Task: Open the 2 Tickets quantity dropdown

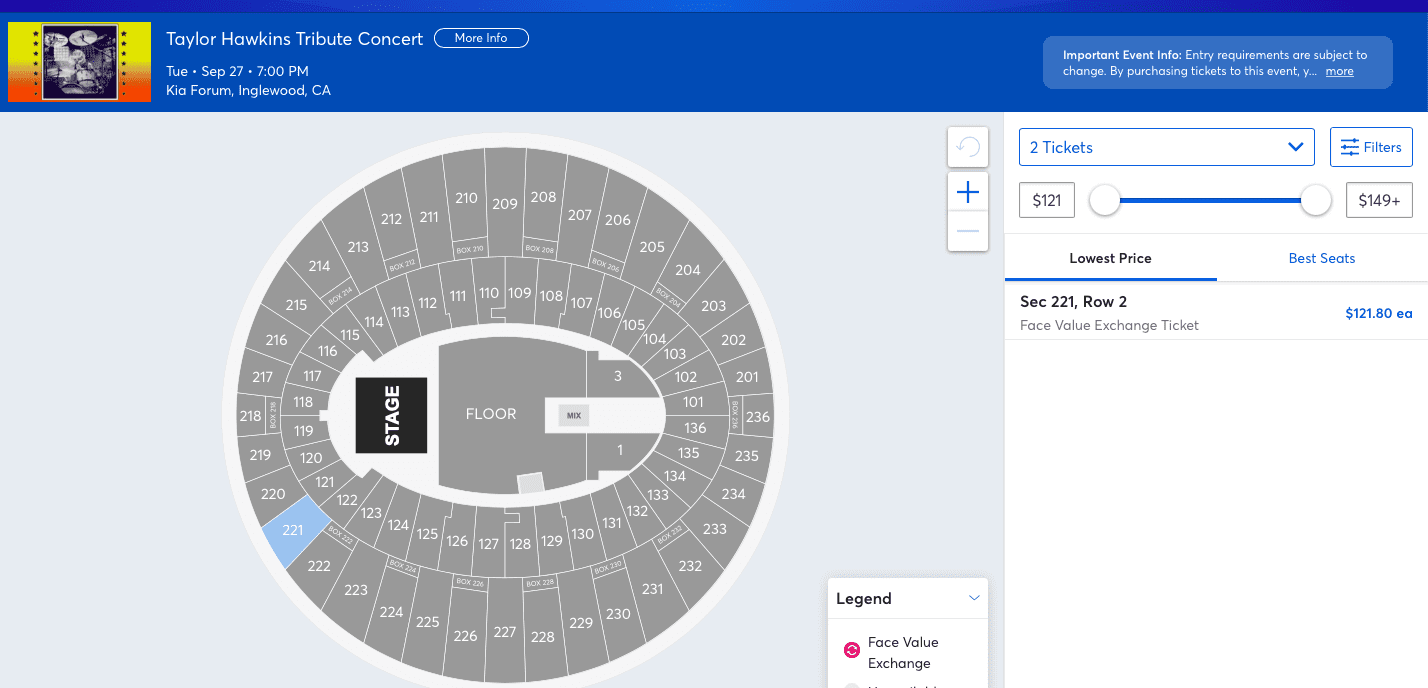Action: (1166, 147)
